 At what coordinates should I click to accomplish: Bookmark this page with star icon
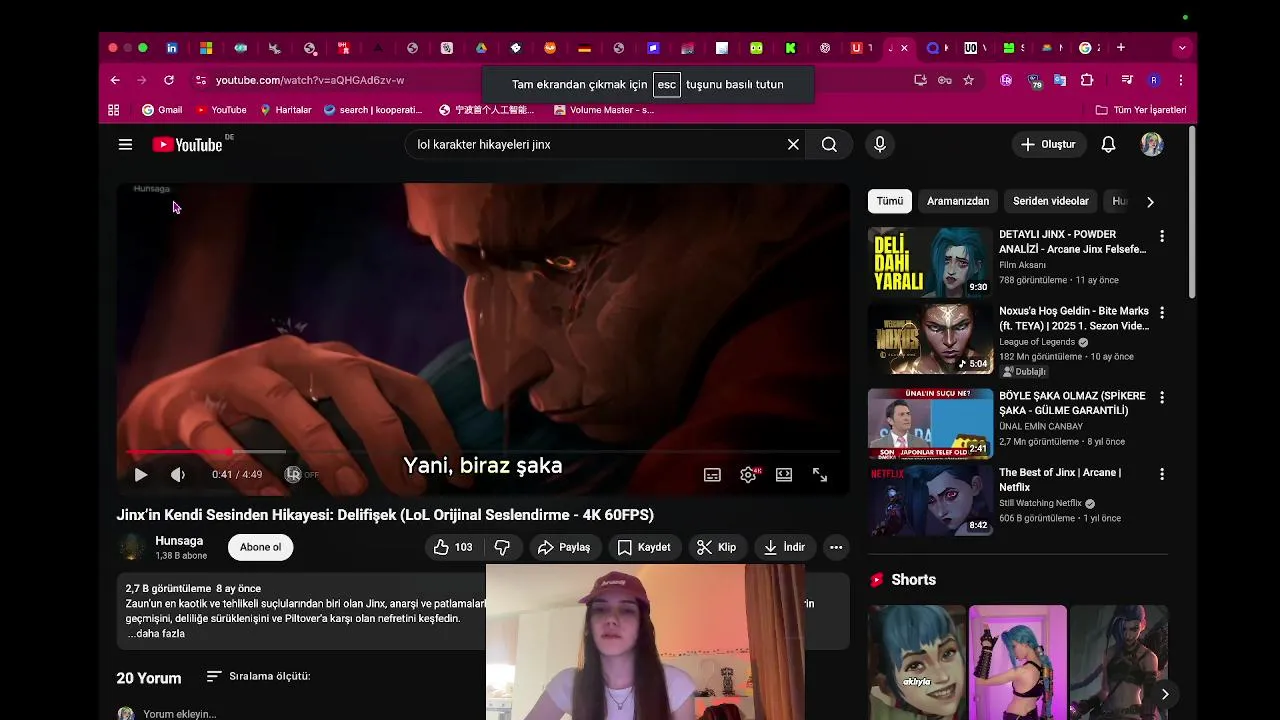coord(968,80)
